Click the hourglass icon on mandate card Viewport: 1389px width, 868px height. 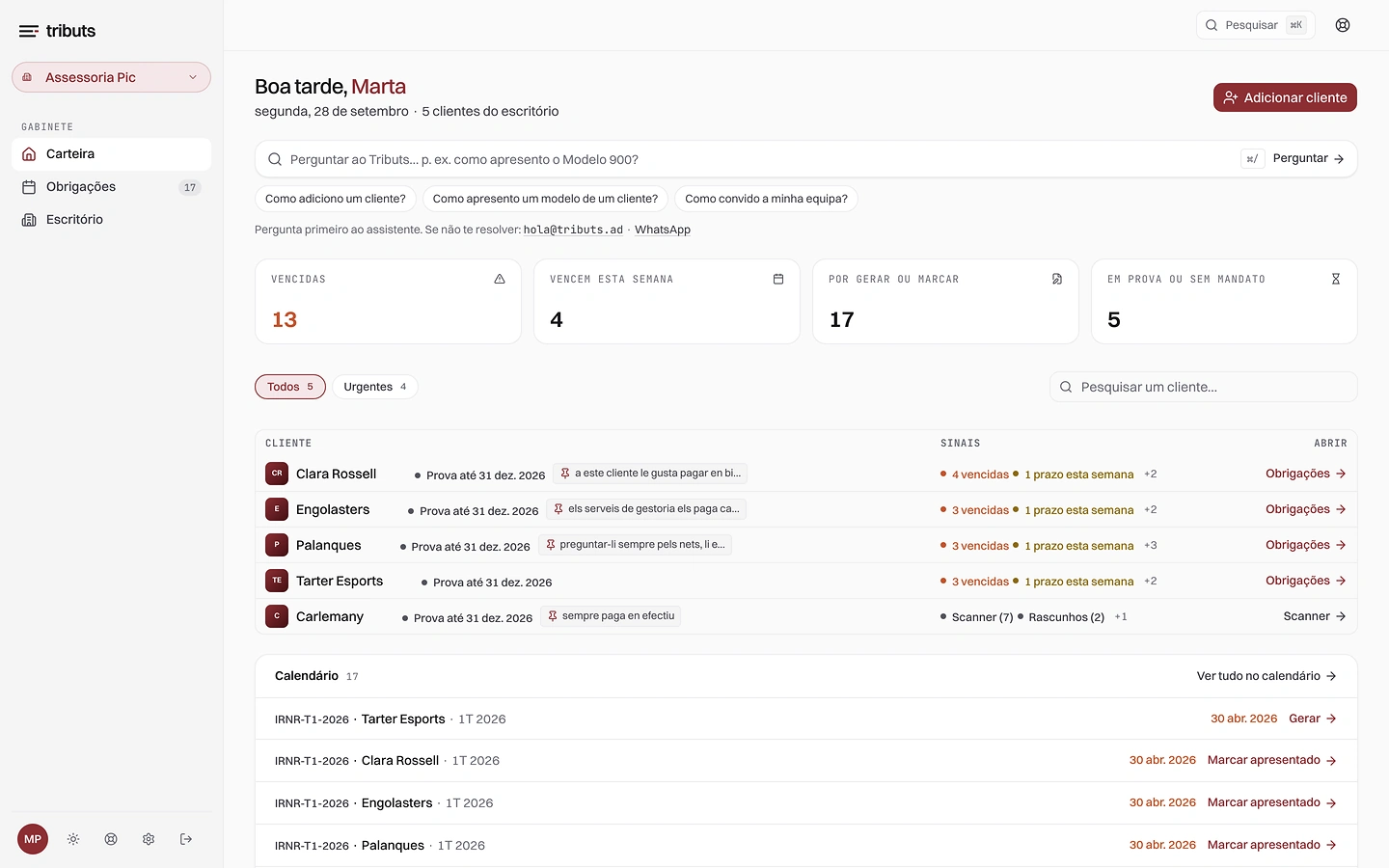1336,279
